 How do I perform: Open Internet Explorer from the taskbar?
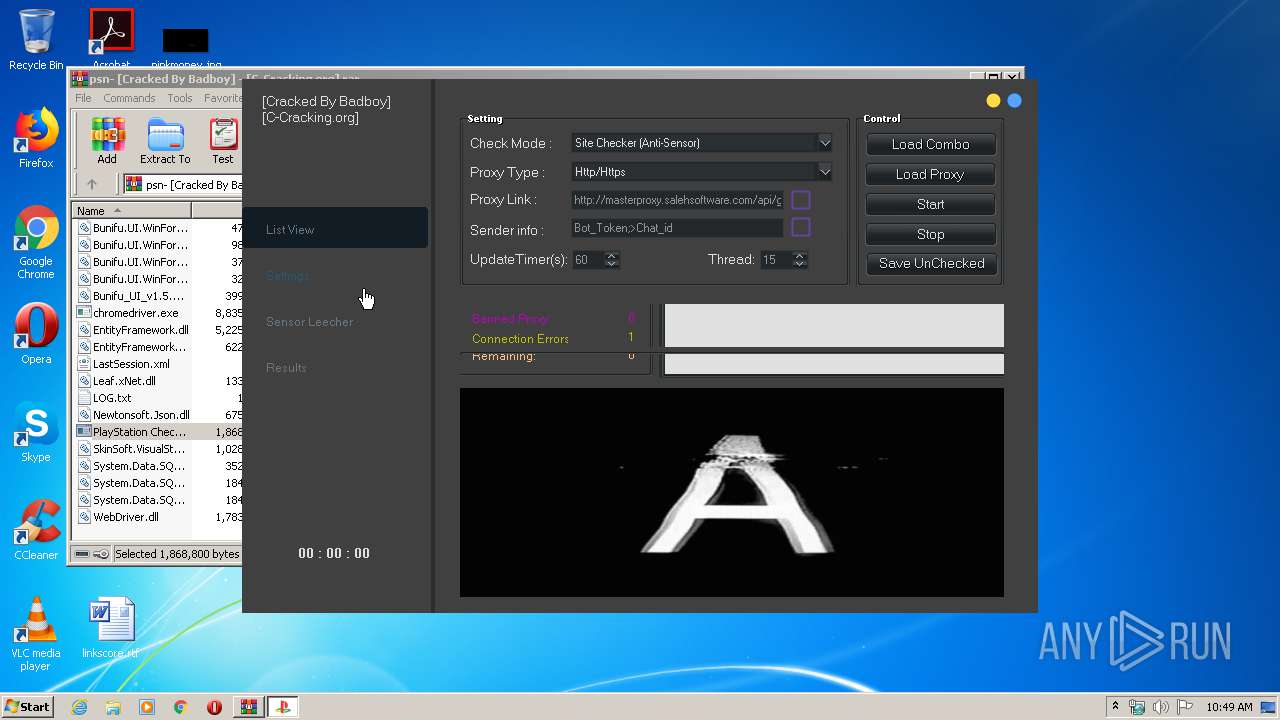[79, 707]
